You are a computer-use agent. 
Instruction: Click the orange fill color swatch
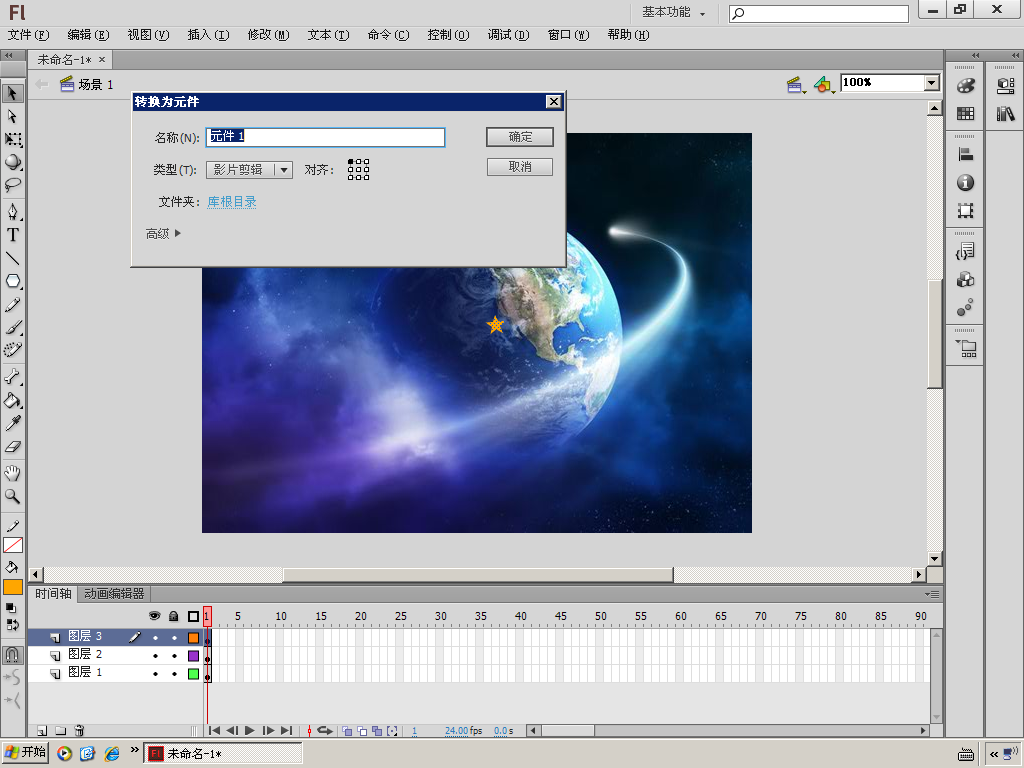coord(13,587)
